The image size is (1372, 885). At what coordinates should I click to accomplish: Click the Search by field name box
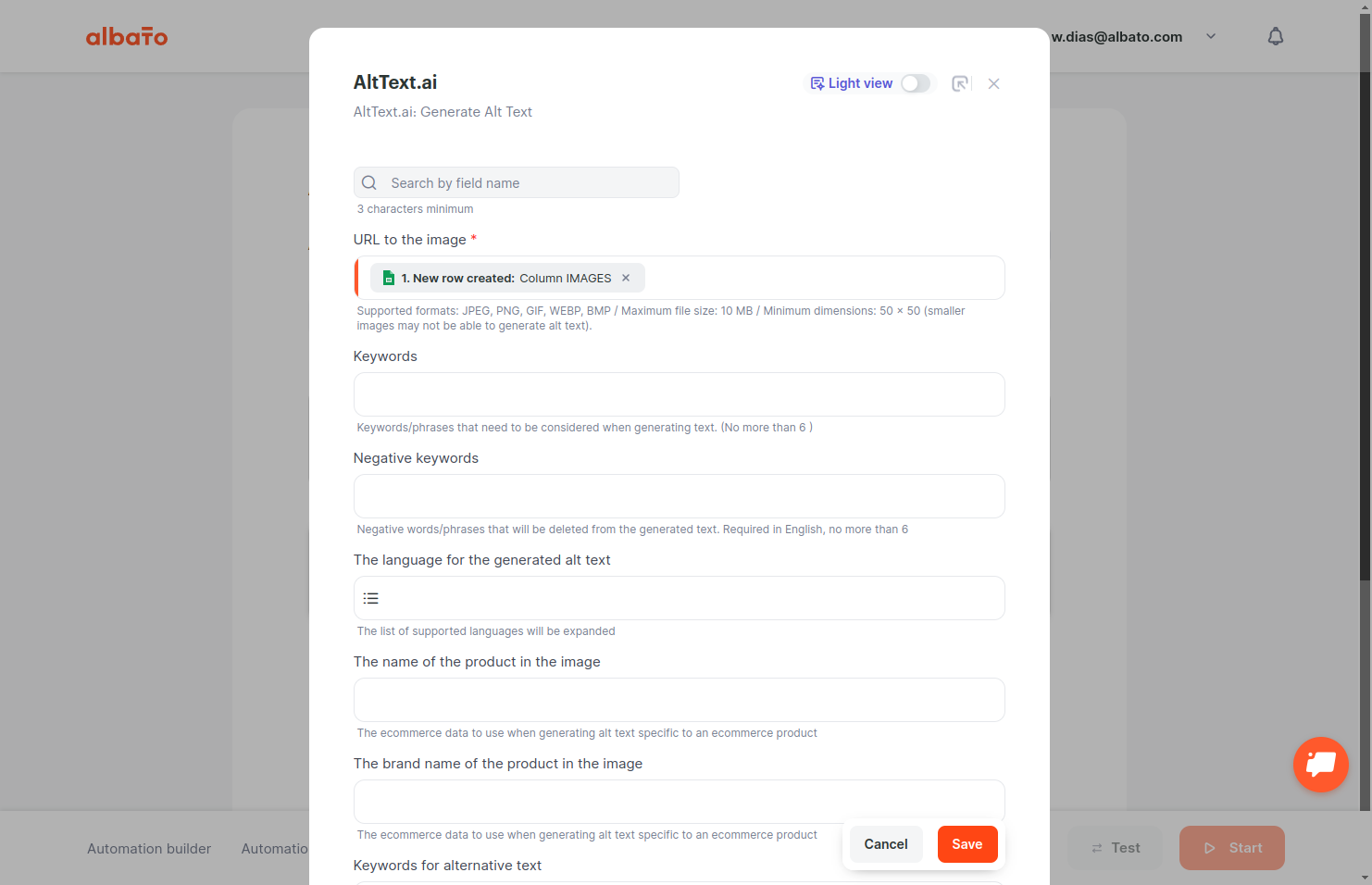pos(517,182)
